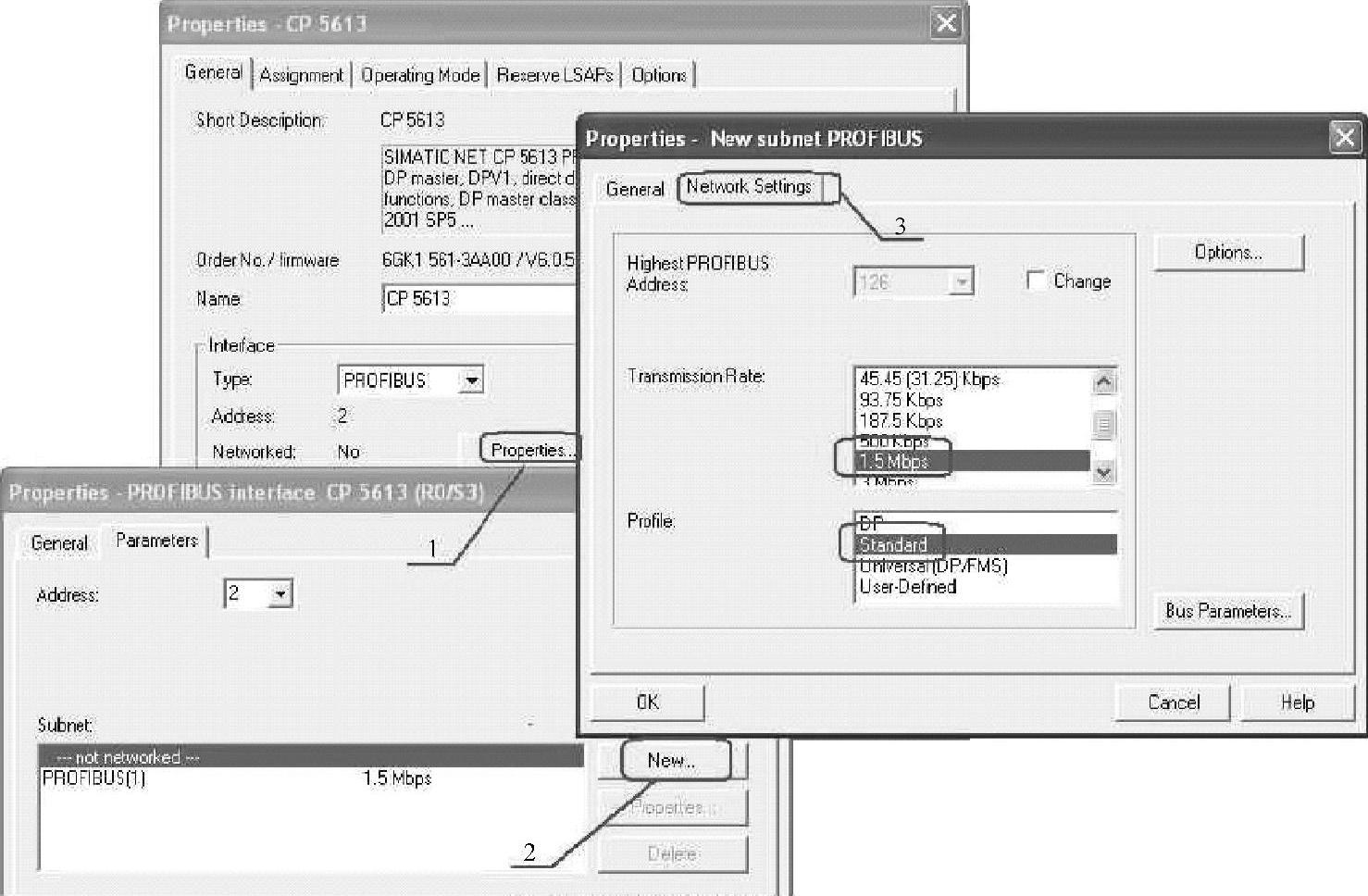Open the Options tab in the CP 5613 window
The height and width of the screenshot is (896, 1368).
click(659, 75)
